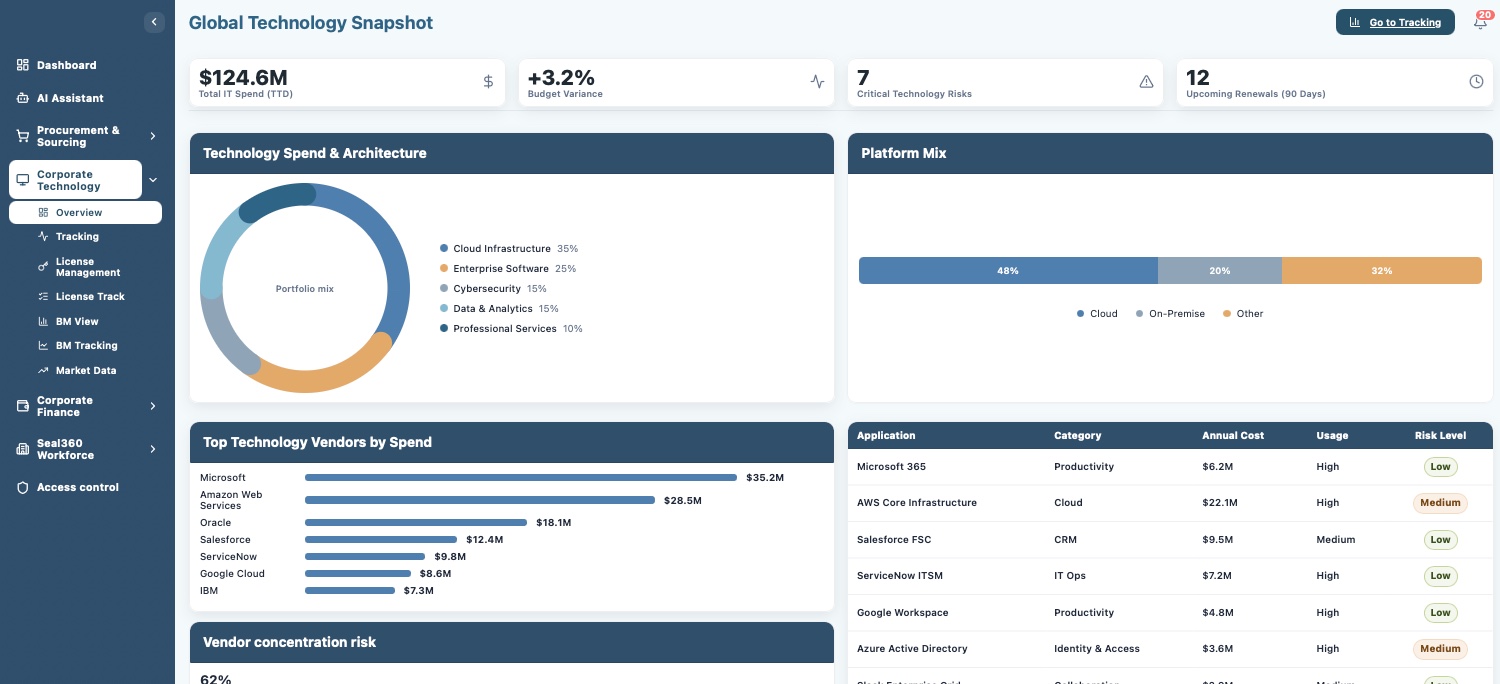The width and height of the screenshot is (1500, 684).
Task: Click the AI Assistant robot icon
Action: coord(22,98)
